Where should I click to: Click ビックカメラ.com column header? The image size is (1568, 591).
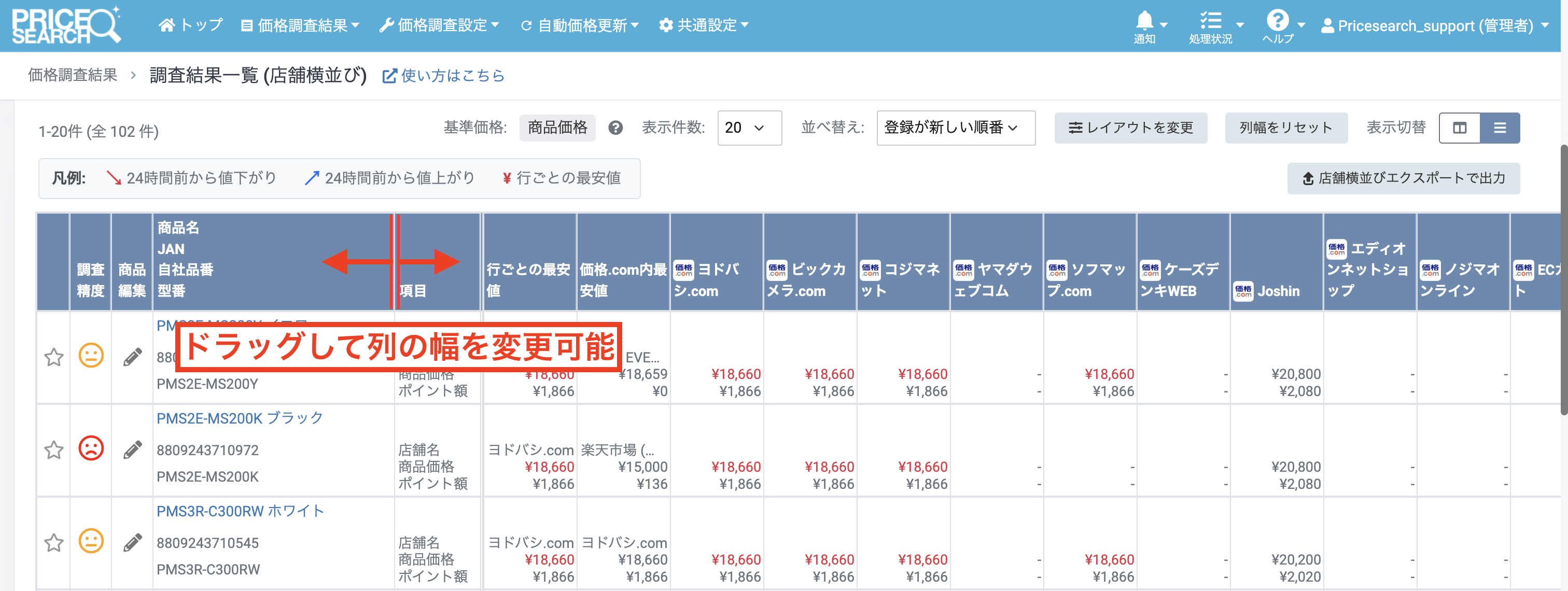point(809,262)
